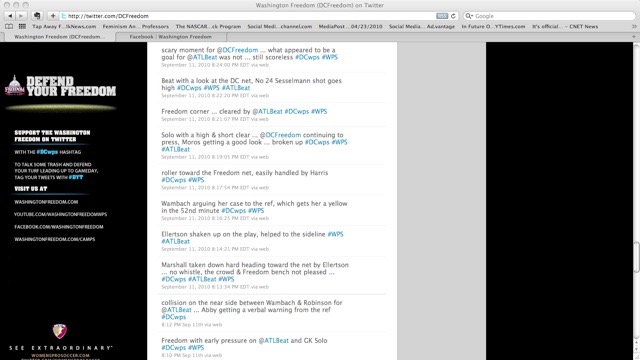Screen dimensions: 640x360
Task: Select the #DTT tag text in the sidebar
Action: pyautogui.click(x=76, y=178)
